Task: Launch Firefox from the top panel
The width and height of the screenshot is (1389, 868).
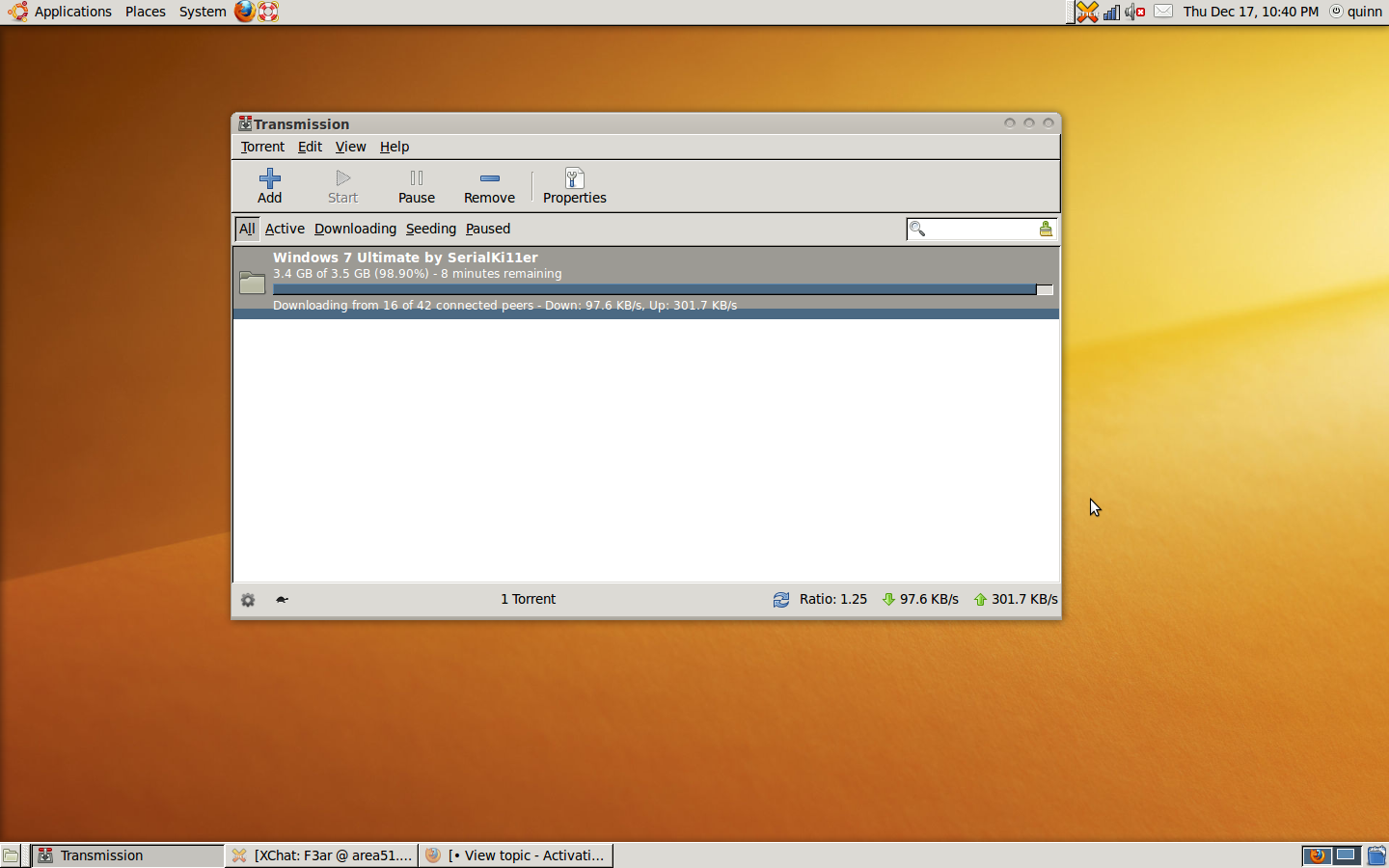Action: pyautogui.click(x=245, y=12)
